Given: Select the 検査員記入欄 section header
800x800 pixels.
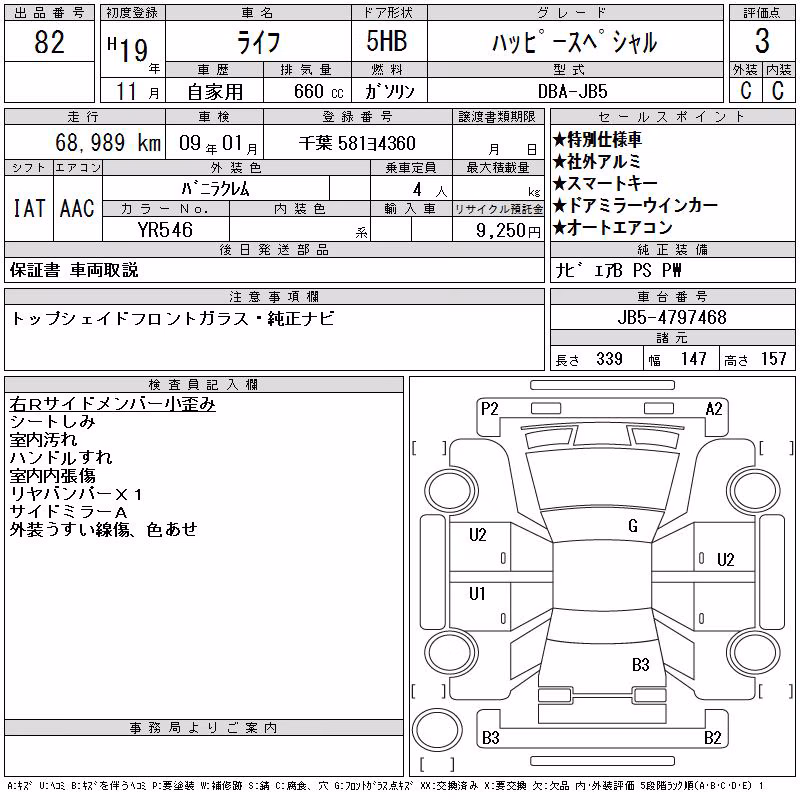Looking at the screenshot, I should (x=204, y=384).
